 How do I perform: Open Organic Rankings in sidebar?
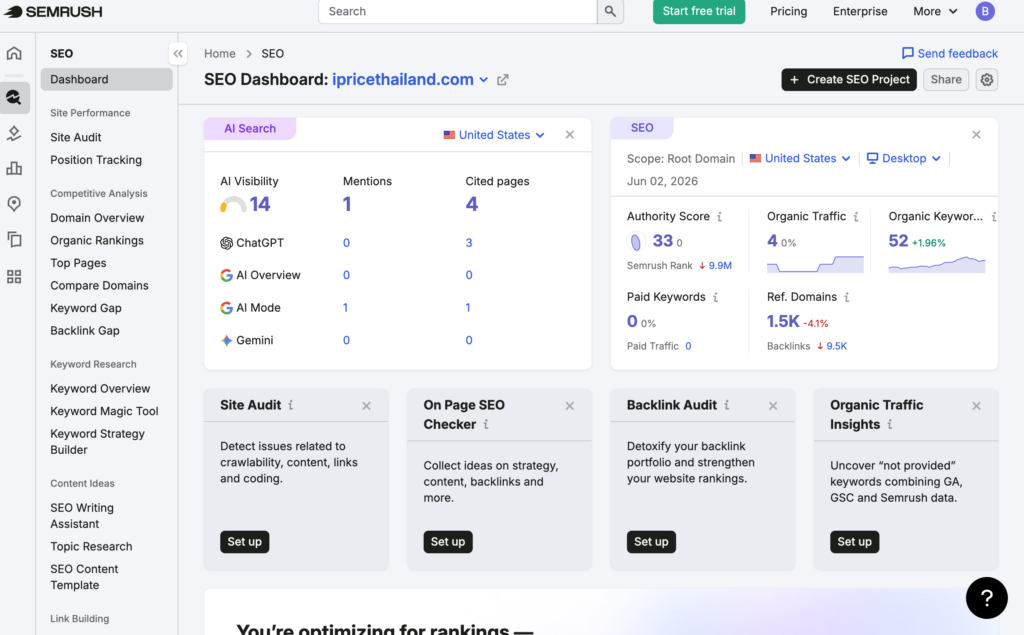[x=97, y=240]
